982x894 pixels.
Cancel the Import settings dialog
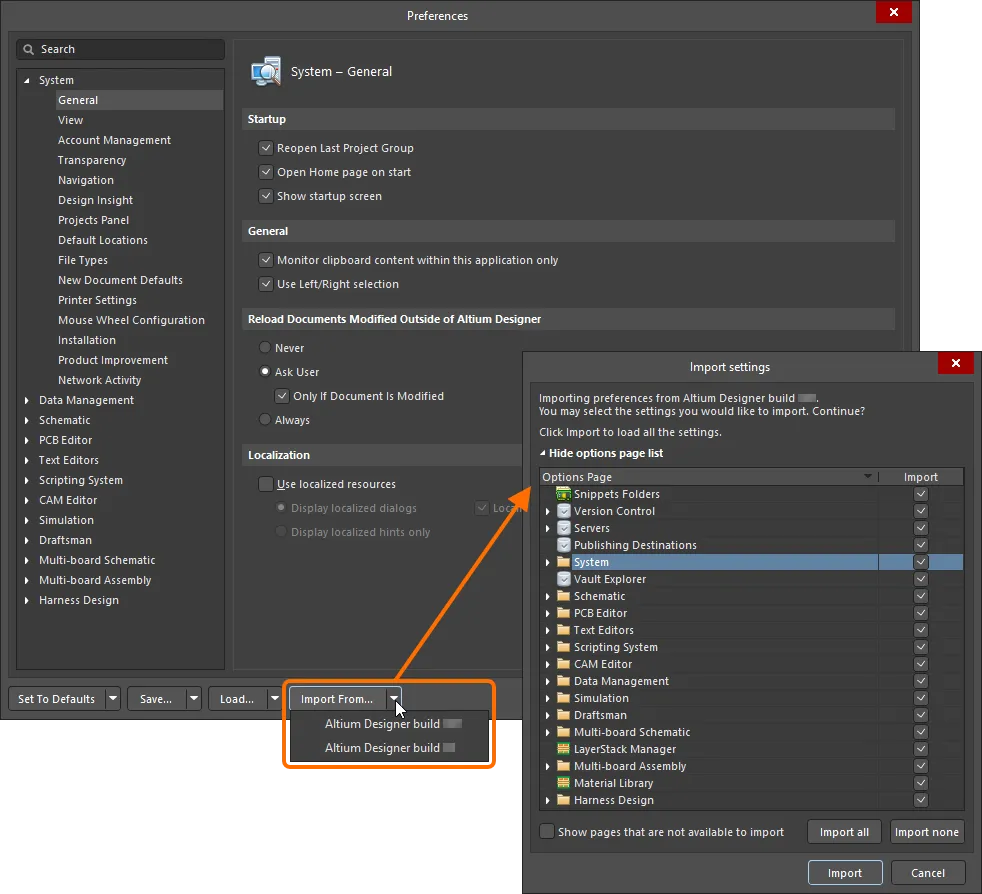(928, 872)
